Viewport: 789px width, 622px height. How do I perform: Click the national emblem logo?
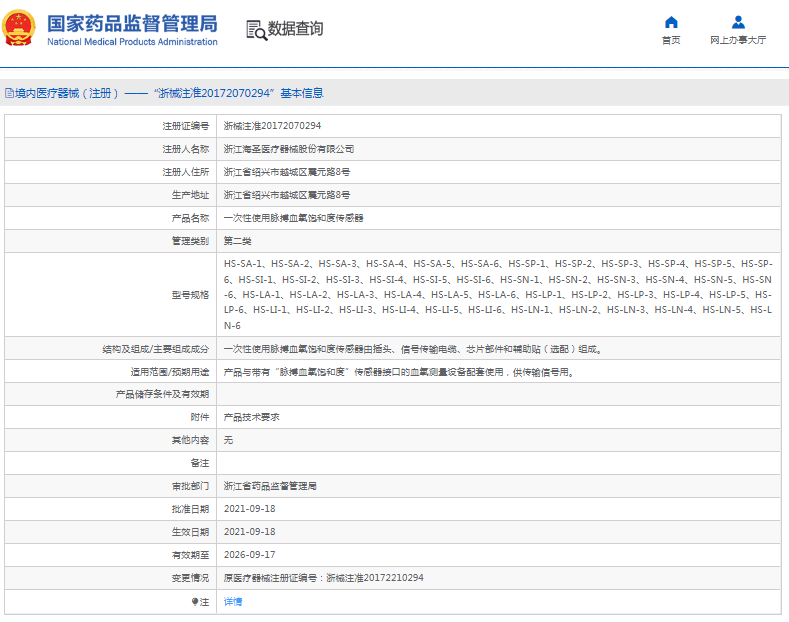pyautogui.click(x=22, y=29)
